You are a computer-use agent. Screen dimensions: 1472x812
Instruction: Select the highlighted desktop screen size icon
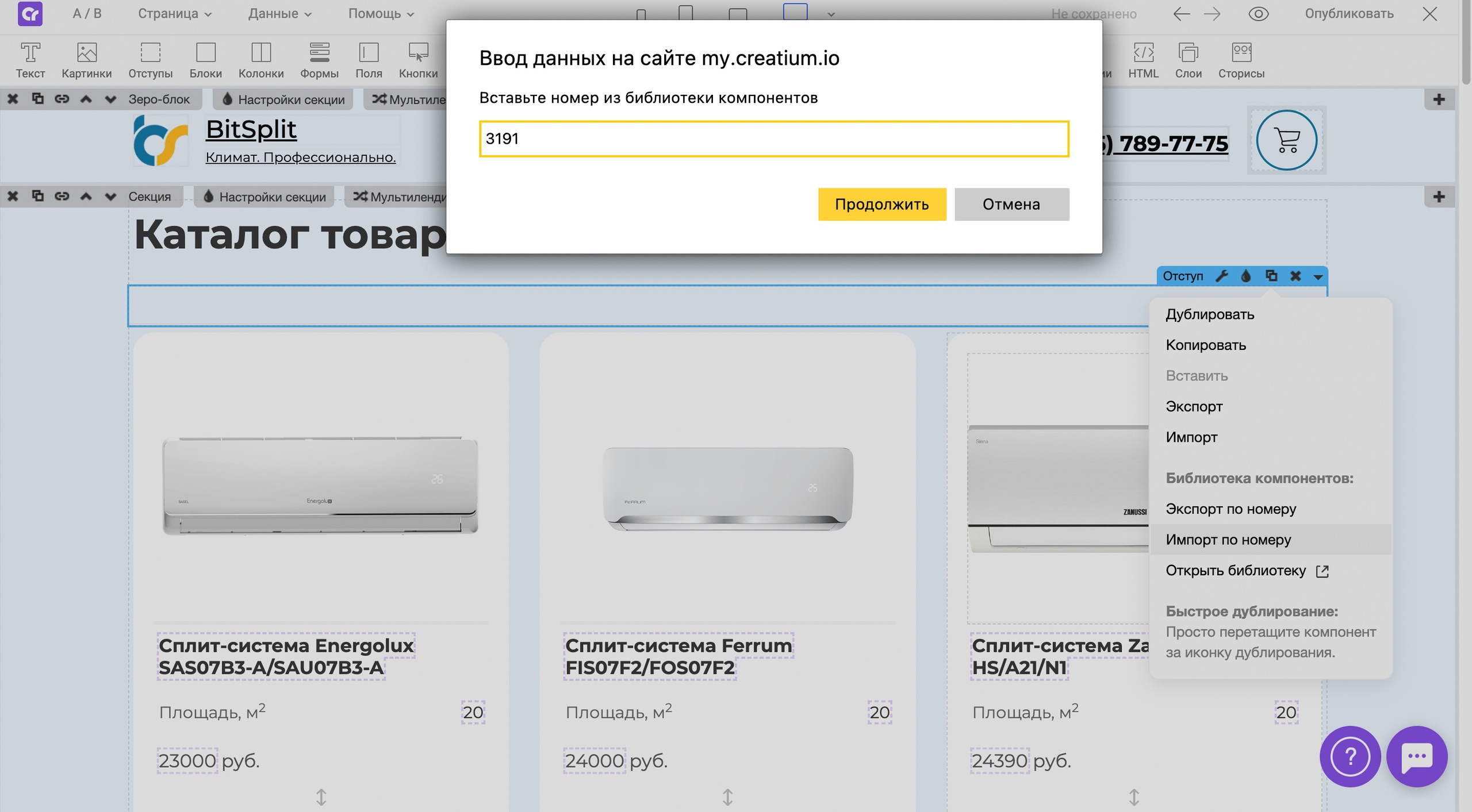(795, 12)
